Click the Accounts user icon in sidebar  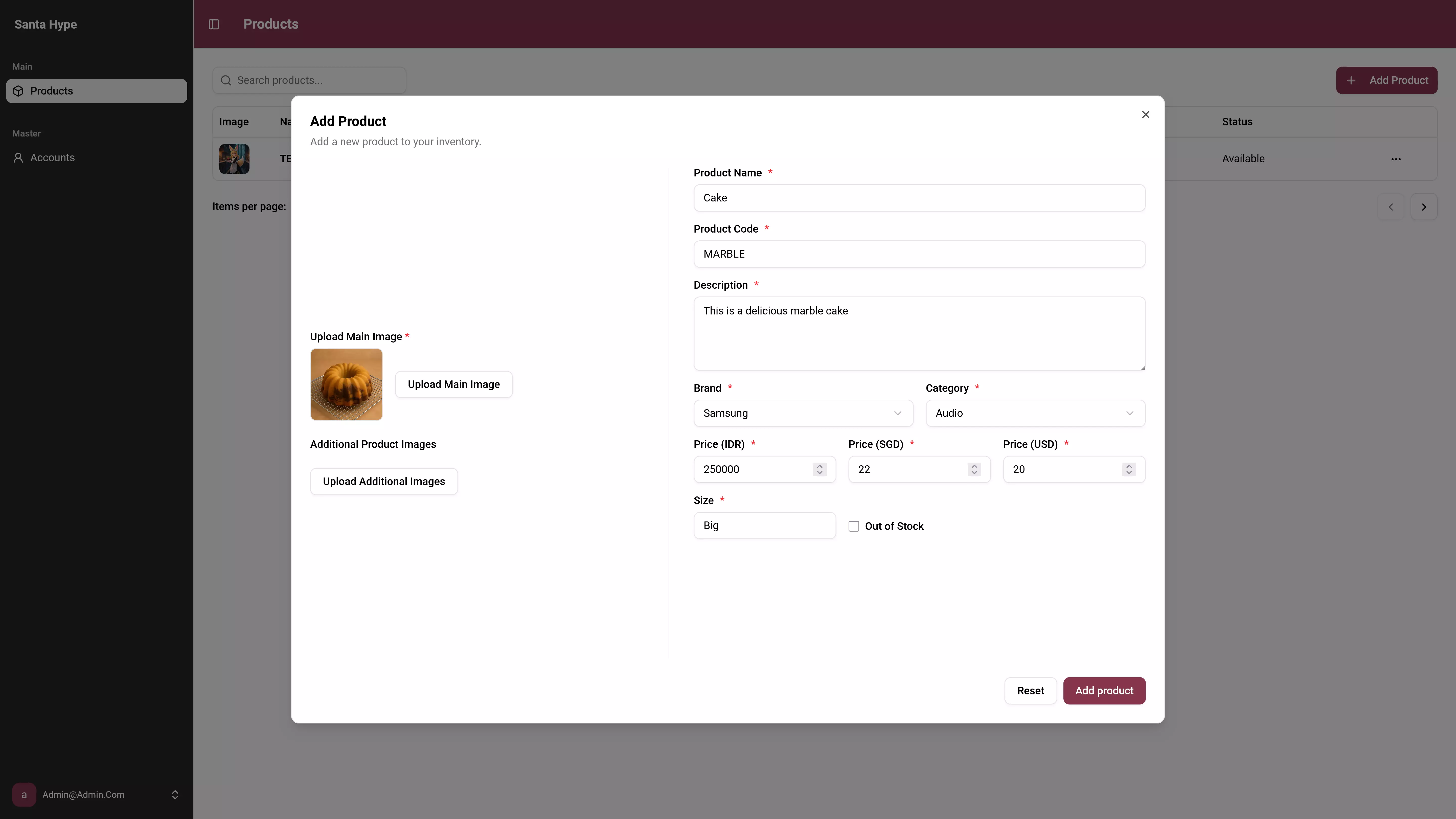18,158
